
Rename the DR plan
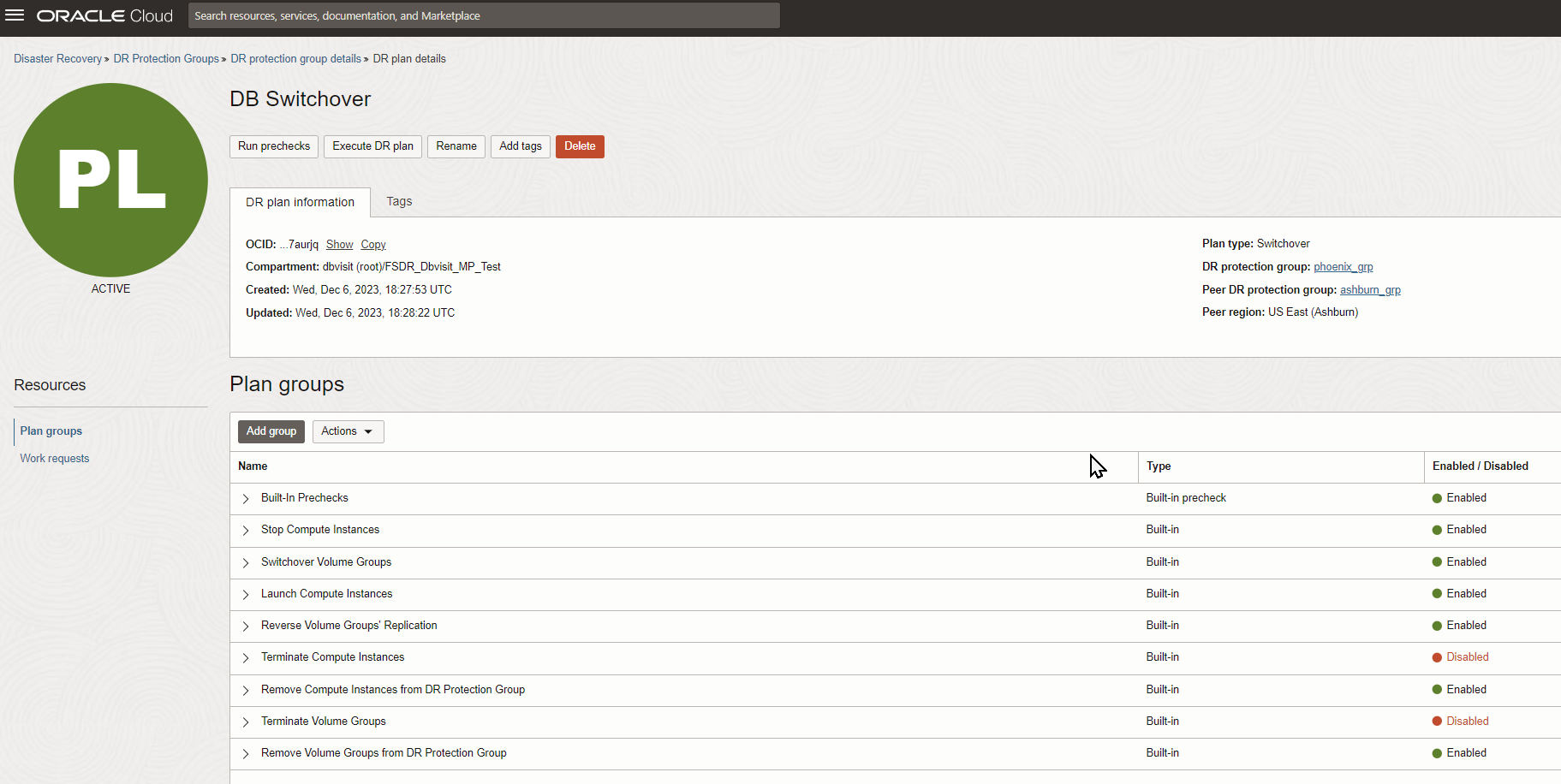pyautogui.click(x=456, y=146)
